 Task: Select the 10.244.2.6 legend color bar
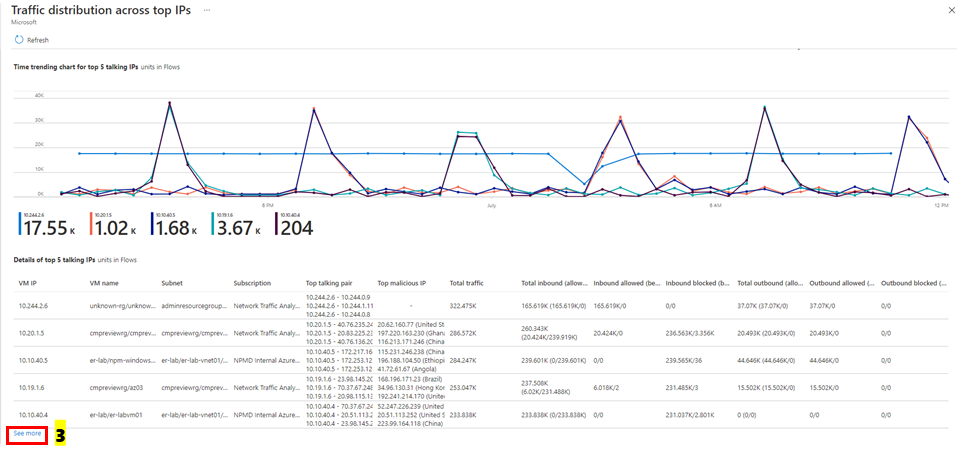click(20, 224)
